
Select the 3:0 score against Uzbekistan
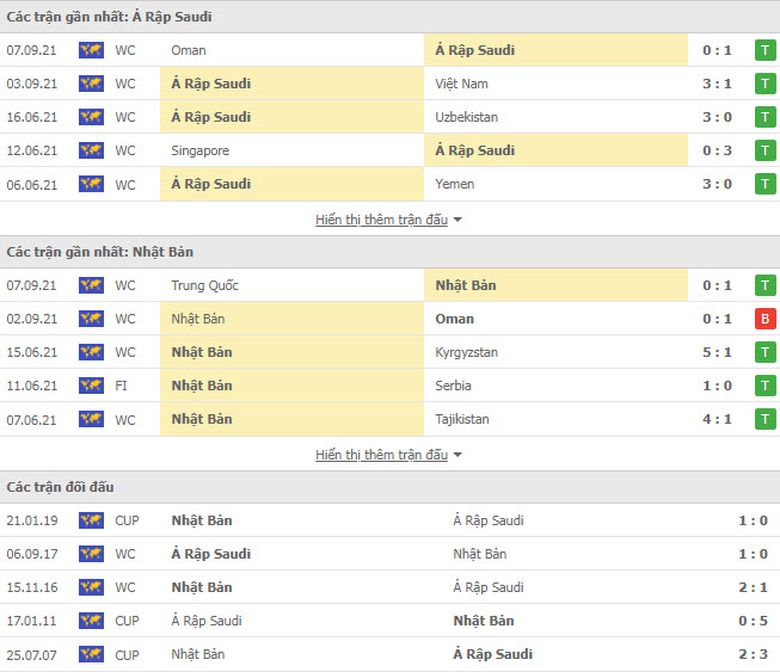click(717, 117)
